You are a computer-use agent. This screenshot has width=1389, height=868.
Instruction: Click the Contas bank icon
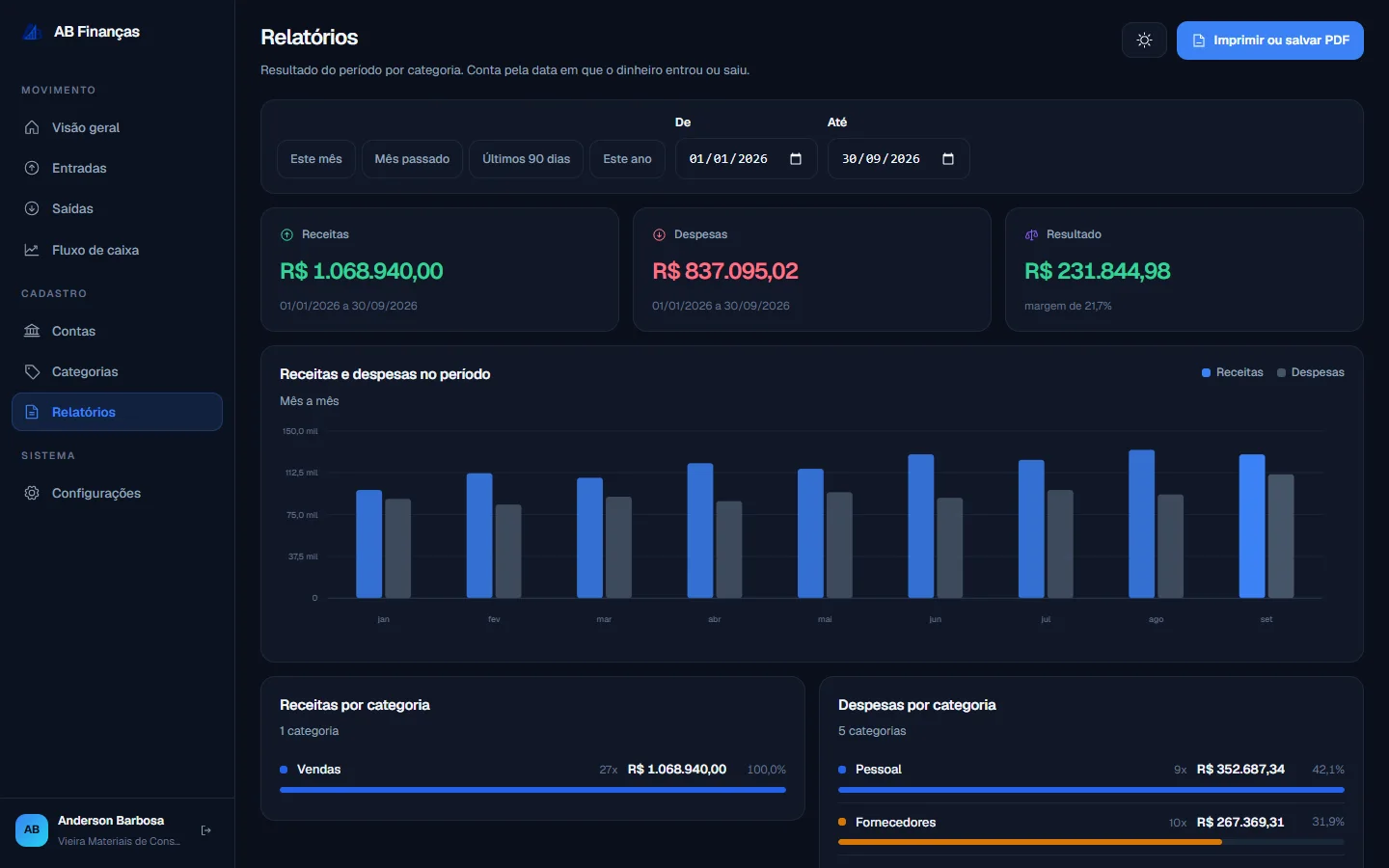(x=32, y=331)
